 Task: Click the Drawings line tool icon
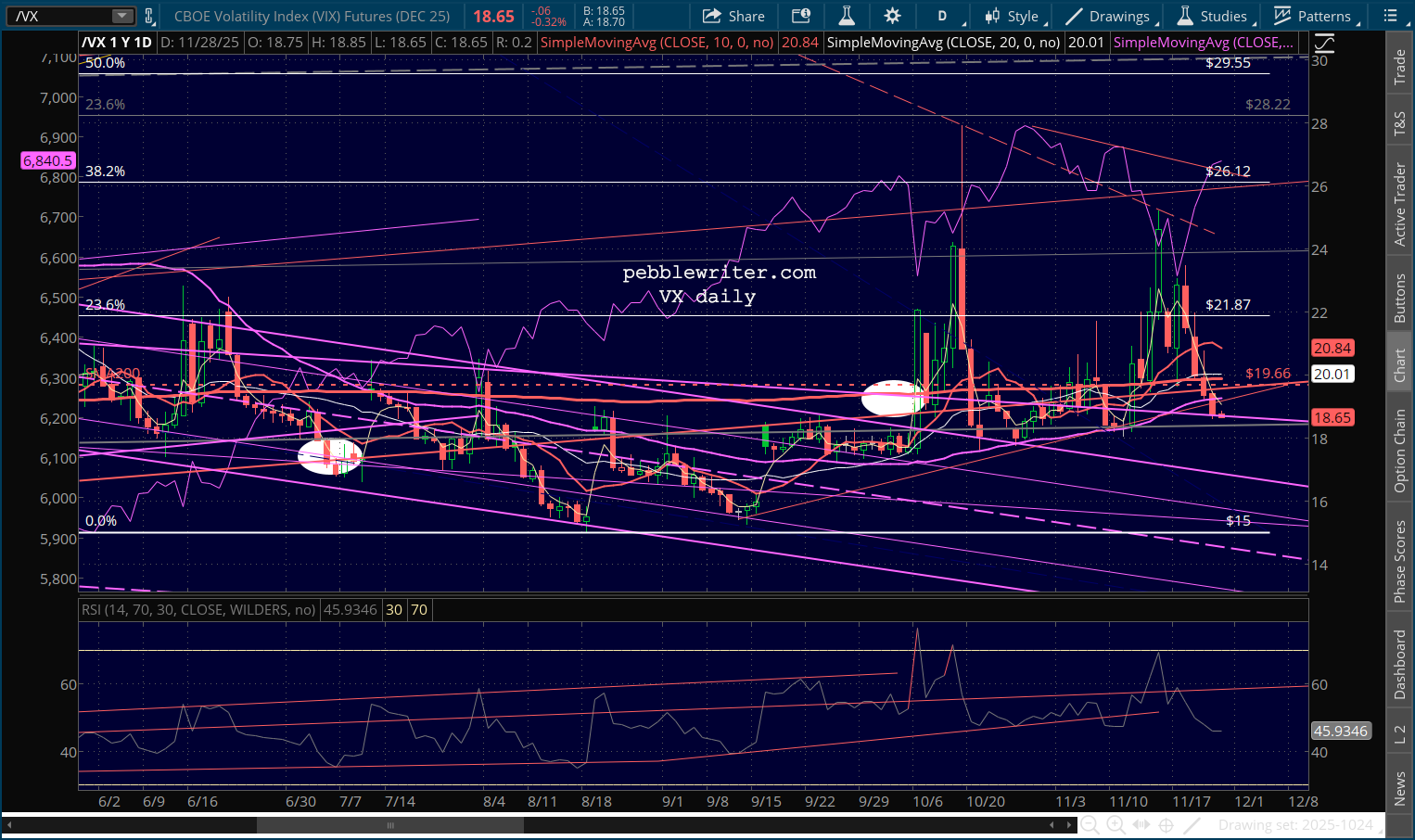pyautogui.click(x=1075, y=16)
